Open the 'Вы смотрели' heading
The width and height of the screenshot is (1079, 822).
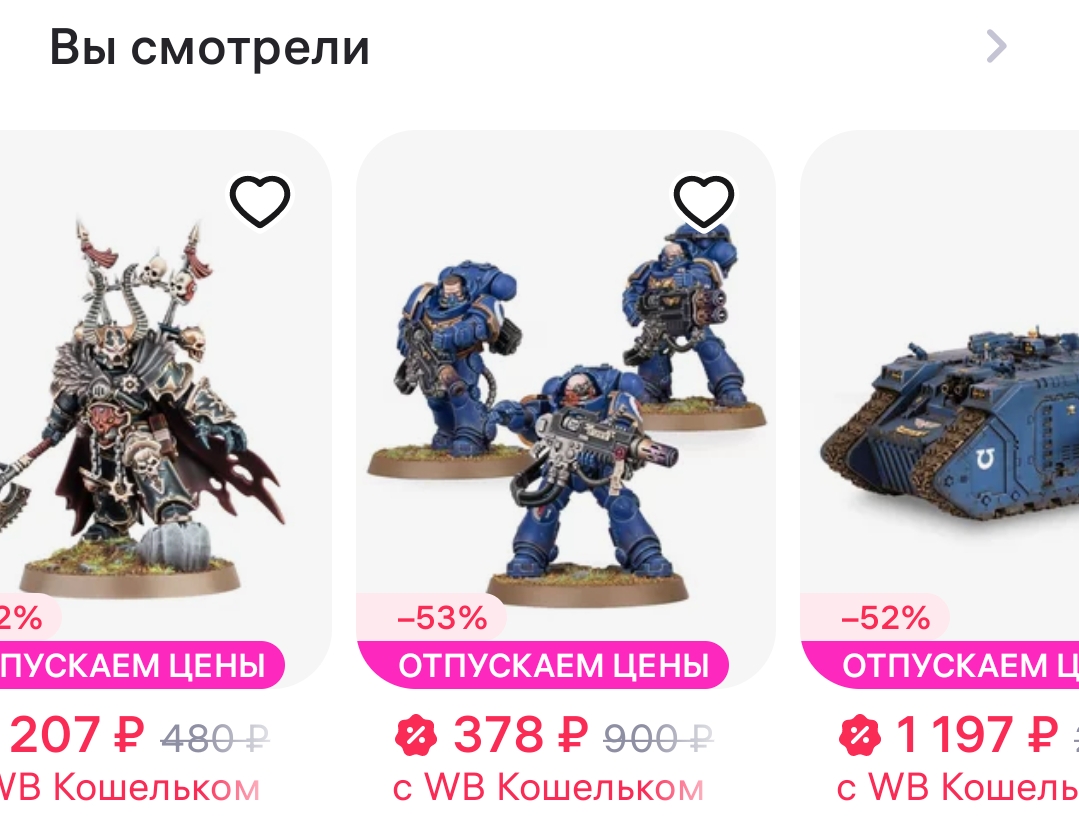click(x=210, y=47)
